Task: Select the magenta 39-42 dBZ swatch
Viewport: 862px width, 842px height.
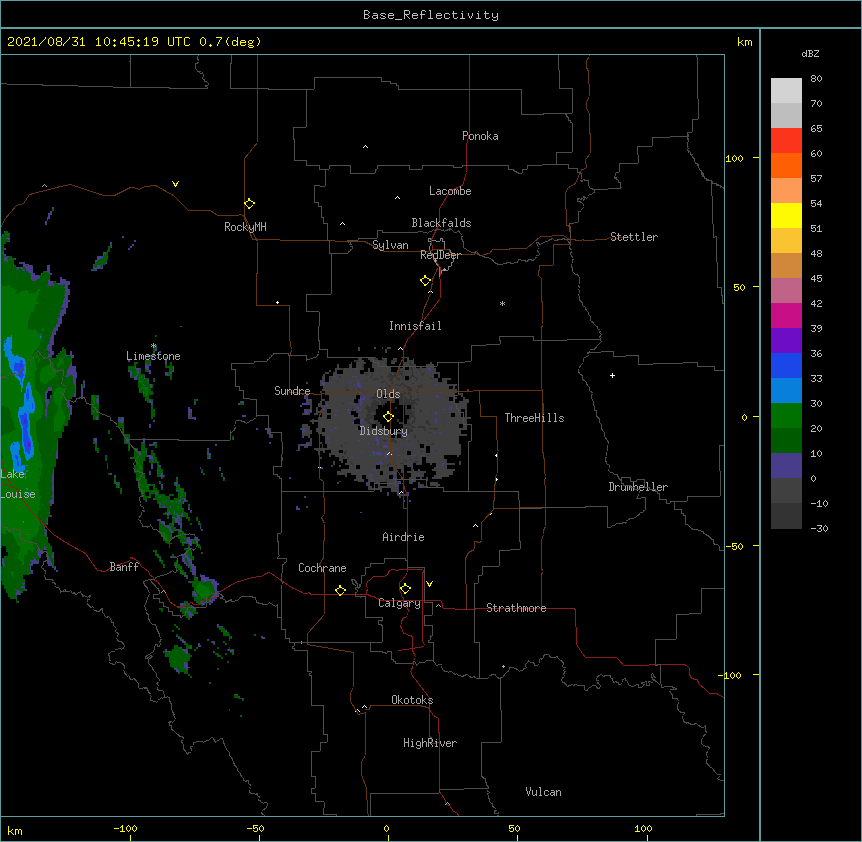Action: (x=786, y=315)
